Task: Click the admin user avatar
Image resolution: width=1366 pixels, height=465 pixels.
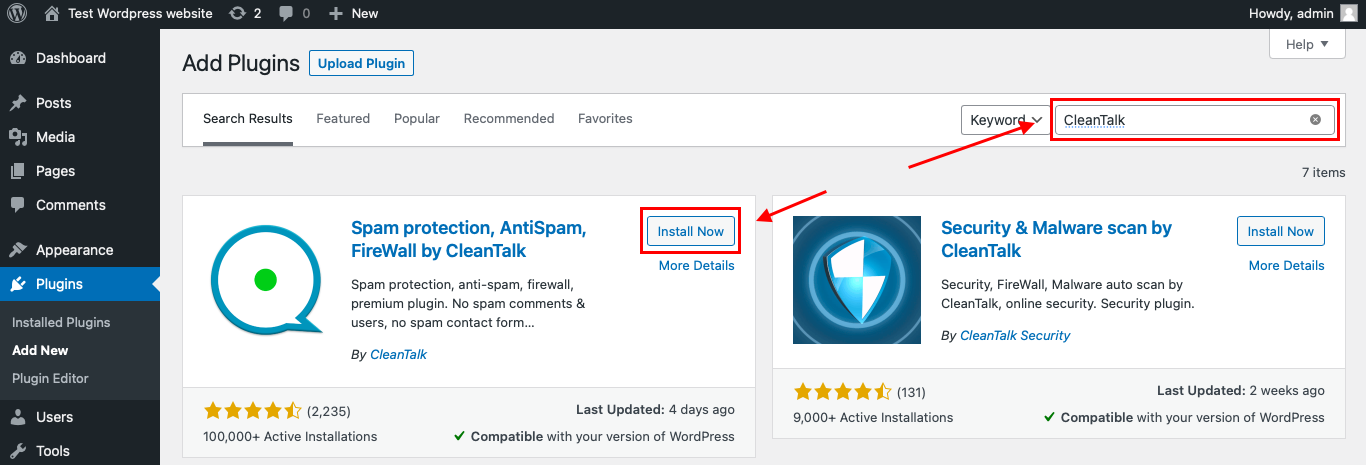Action: click(x=1349, y=13)
